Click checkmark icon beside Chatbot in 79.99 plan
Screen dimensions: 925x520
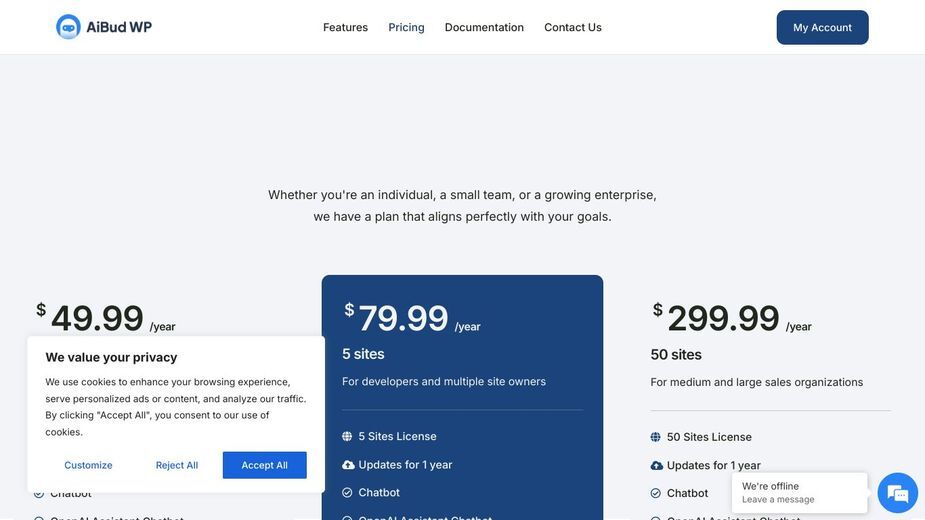[347, 492]
